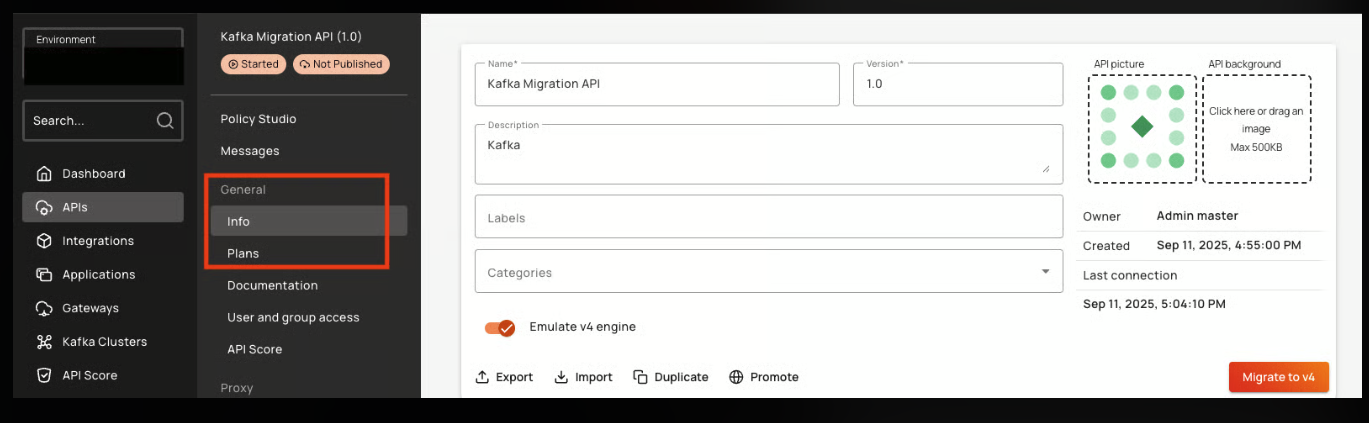The width and height of the screenshot is (1369, 423).
Task: Click into the Labels input field
Action: [x=767, y=217]
